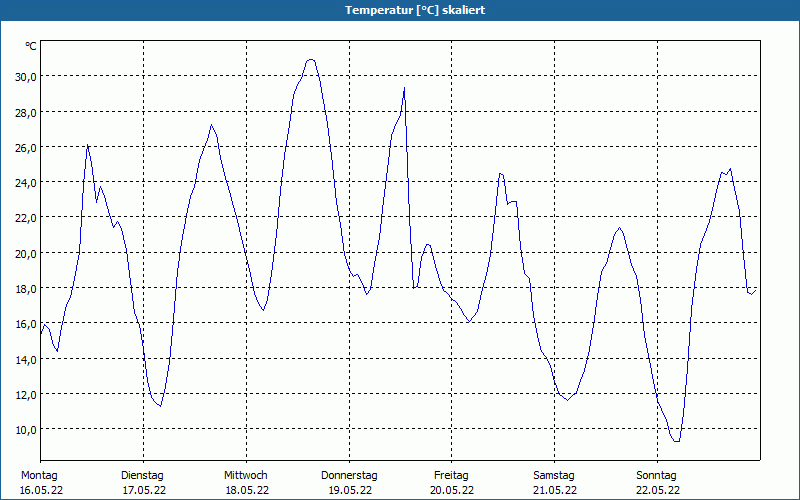Select the 18,0 y-axis tick label
800x500 pixels.
25,288
